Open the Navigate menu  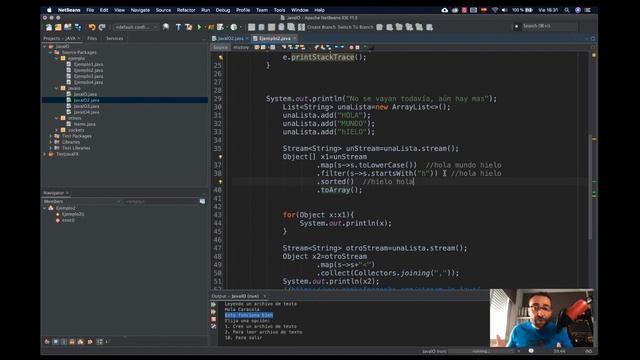point(140,10)
